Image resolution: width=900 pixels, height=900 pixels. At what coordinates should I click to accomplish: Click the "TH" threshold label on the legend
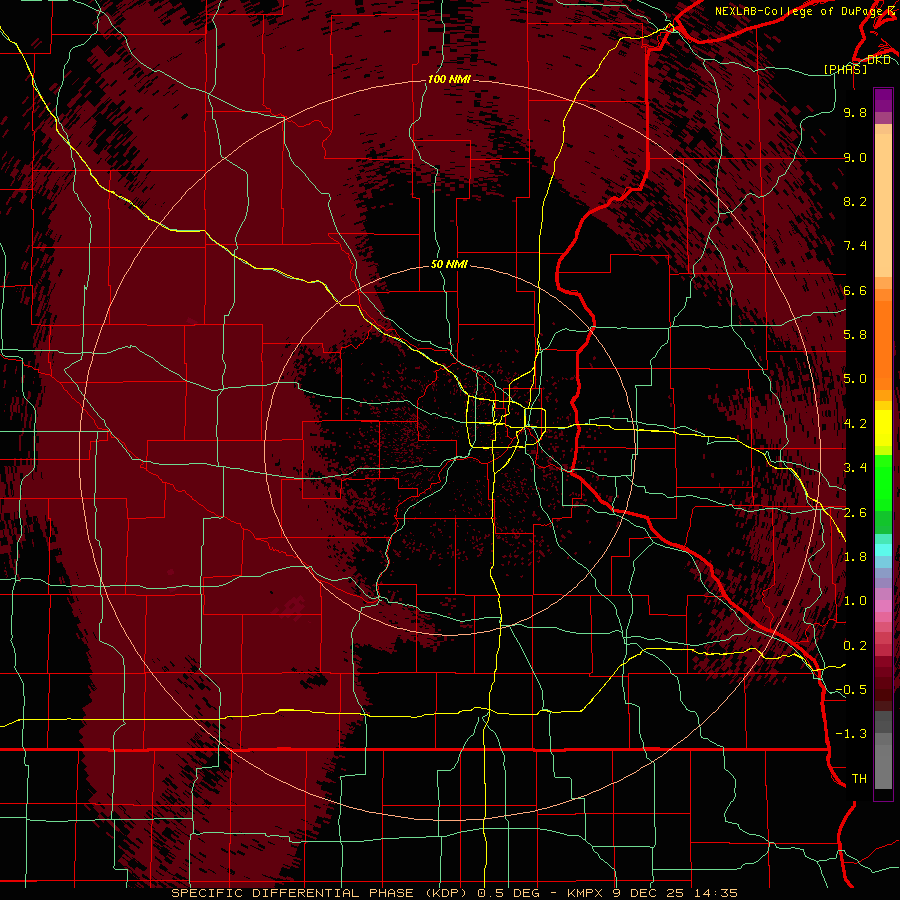(859, 779)
